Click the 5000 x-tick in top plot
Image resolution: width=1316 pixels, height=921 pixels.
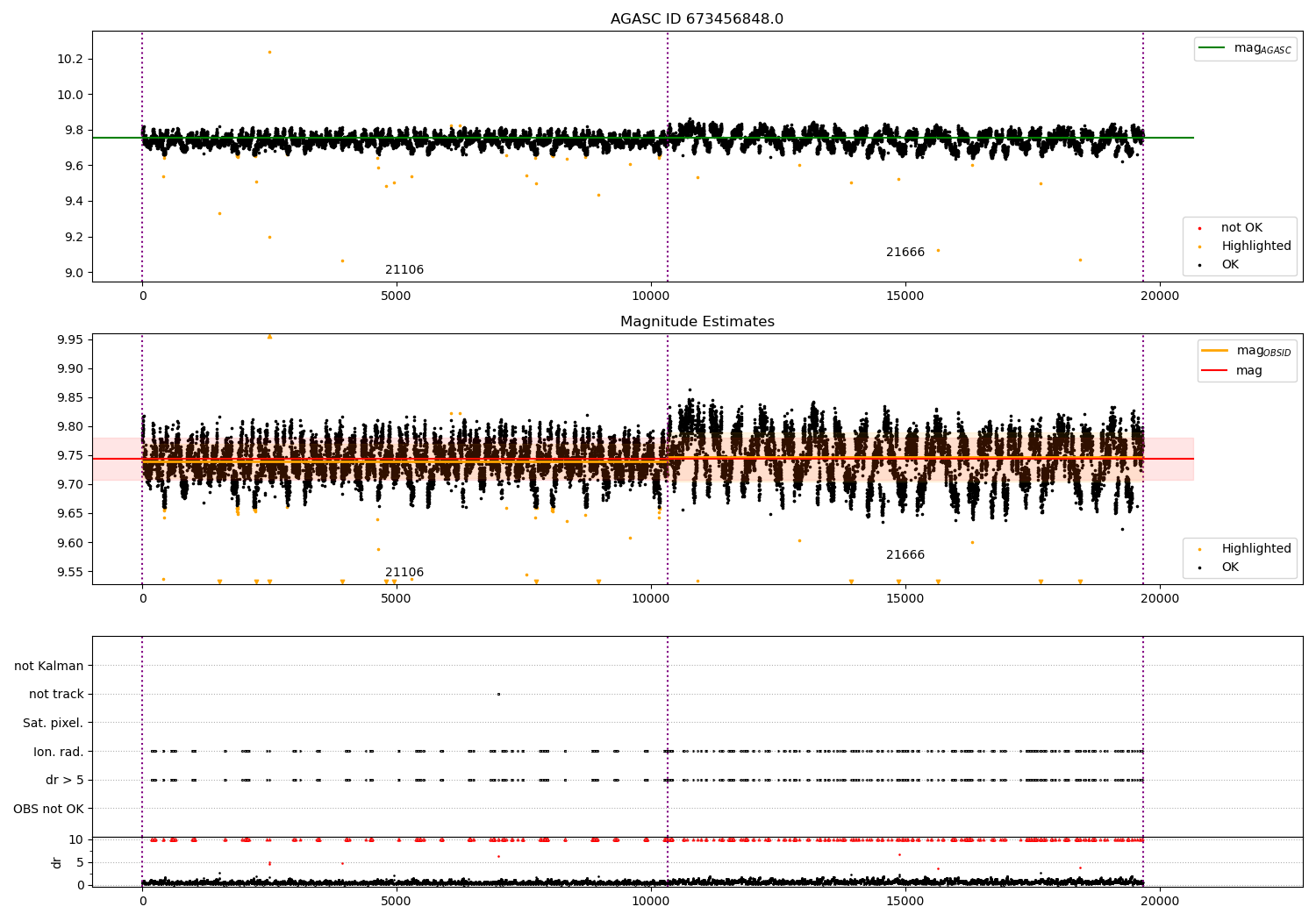pyautogui.click(x=397, y=296)
